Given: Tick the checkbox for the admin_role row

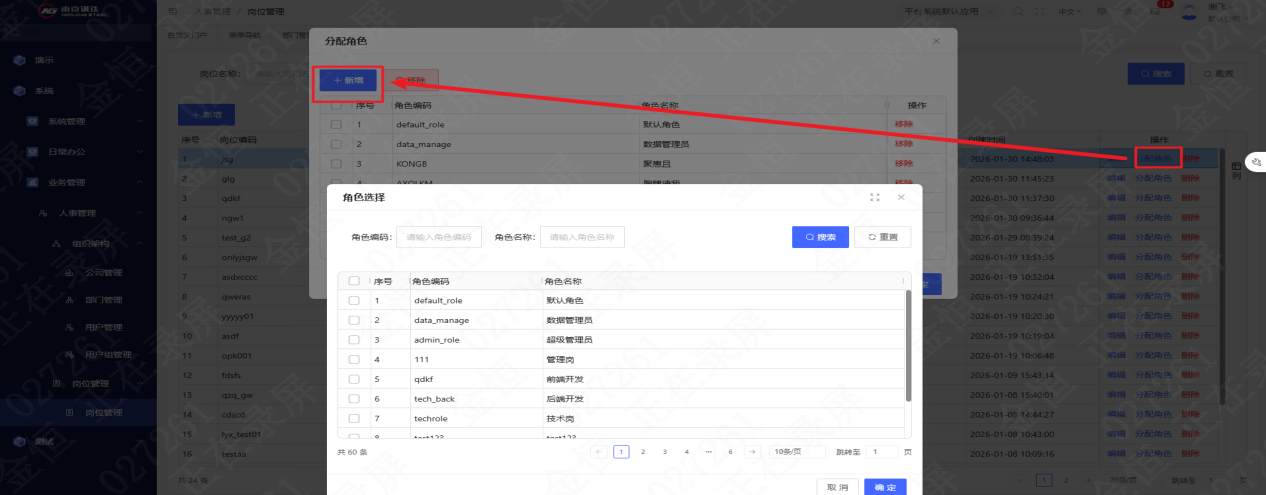Looking at the screenshot, I should tap(354, 339).
